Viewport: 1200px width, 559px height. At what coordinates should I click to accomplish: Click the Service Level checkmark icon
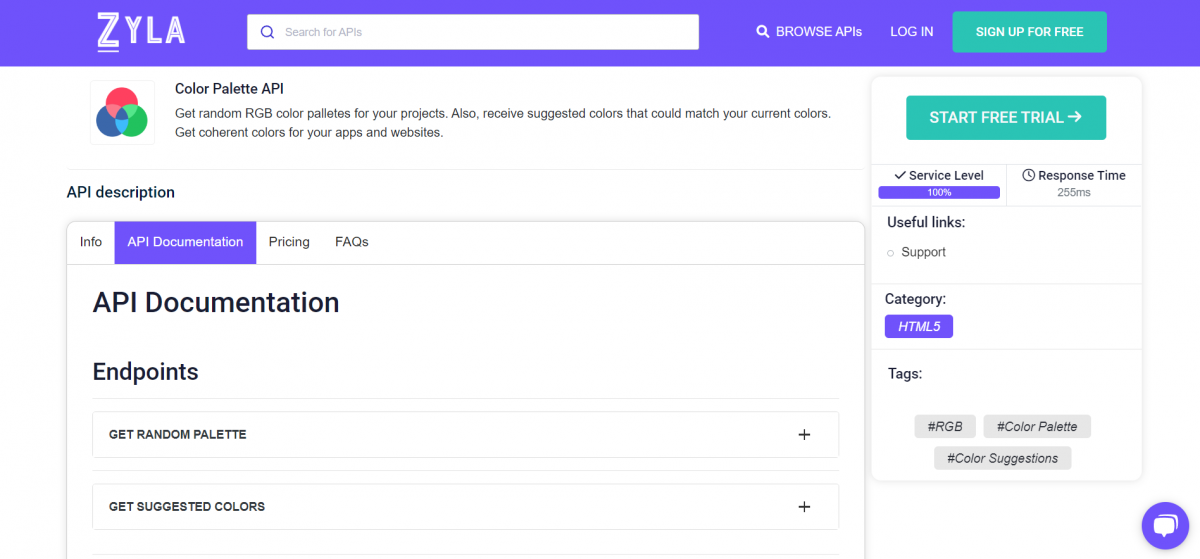pos(900,175)
